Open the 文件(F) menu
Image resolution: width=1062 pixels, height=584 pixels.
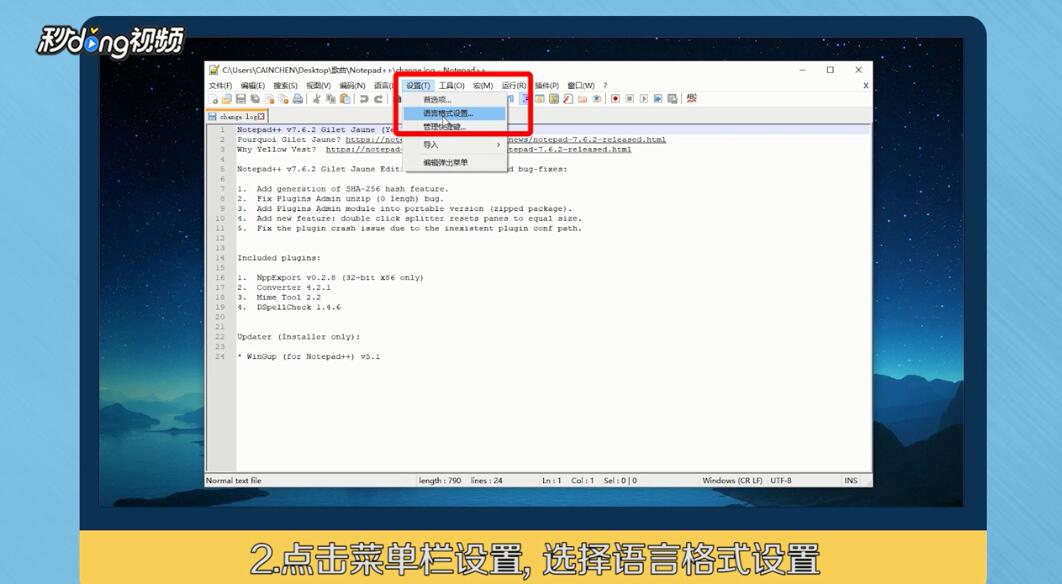point(221,85)
